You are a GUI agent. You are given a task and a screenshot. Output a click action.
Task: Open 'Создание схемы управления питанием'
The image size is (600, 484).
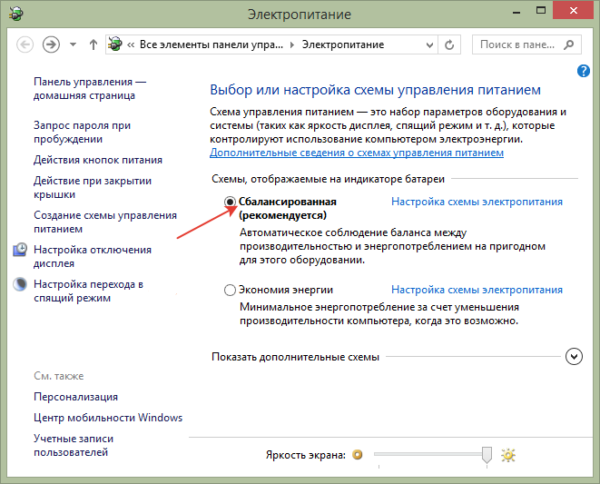click(x=105, y=222)
